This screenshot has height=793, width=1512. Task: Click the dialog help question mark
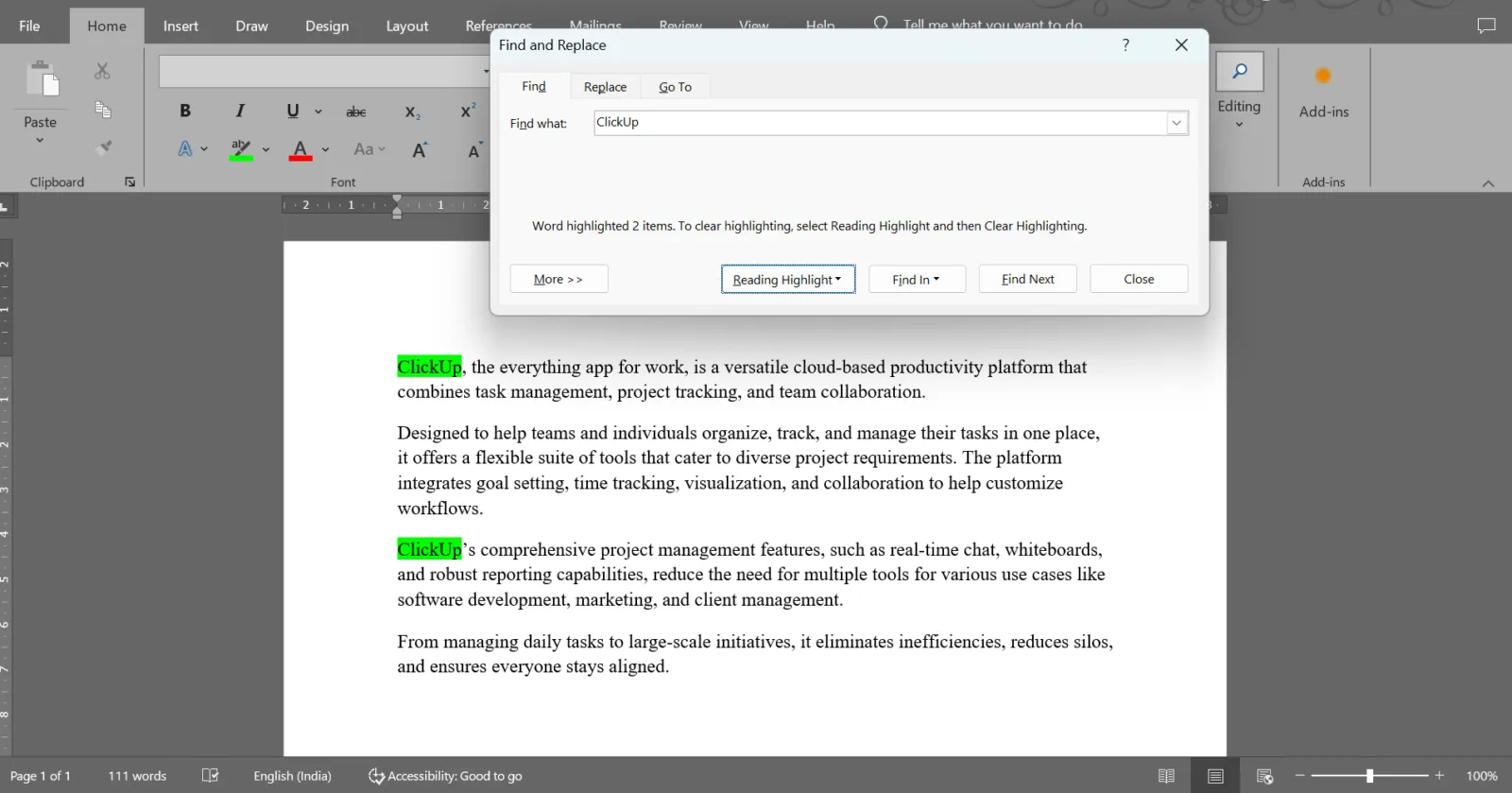1125,44
